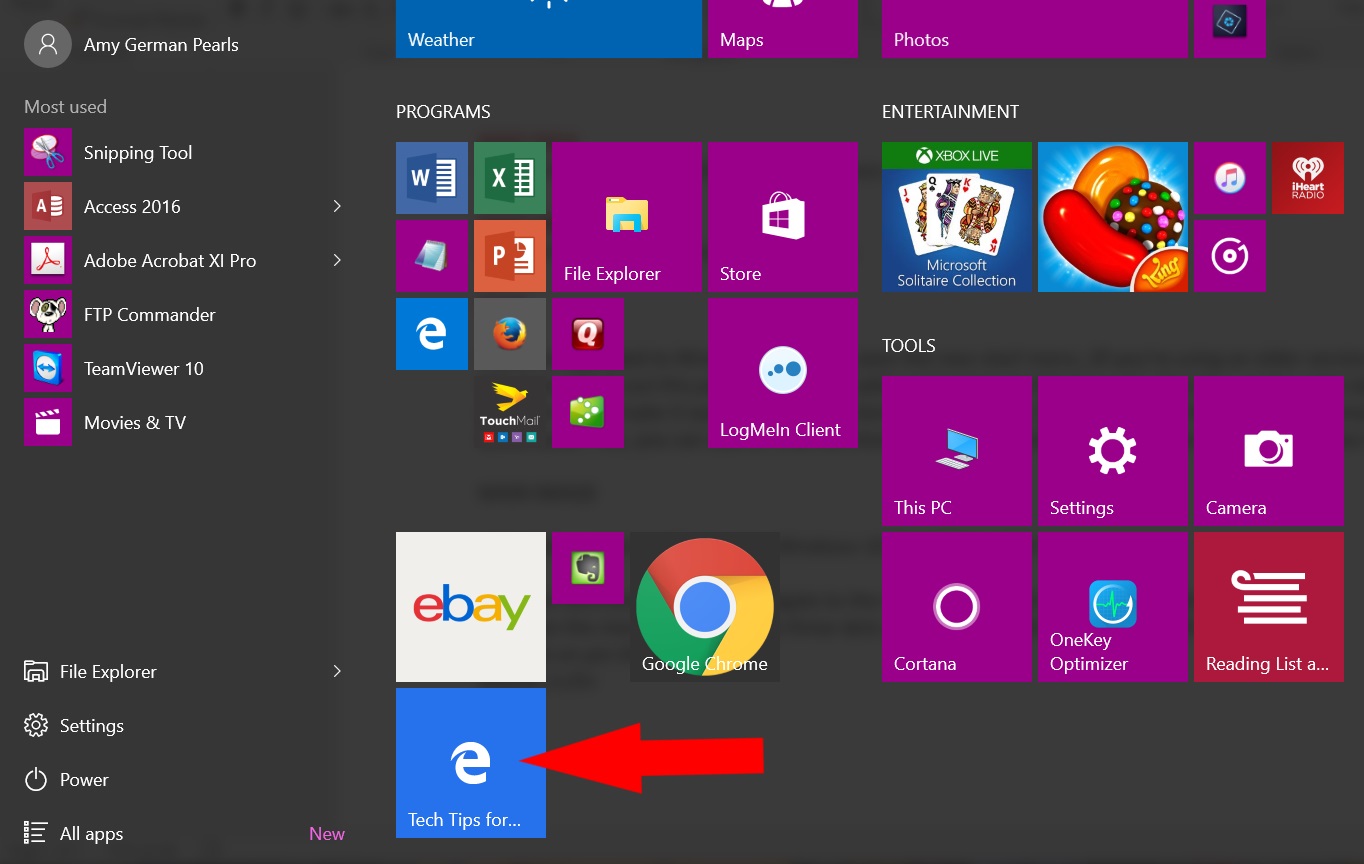
Task: Launch the Firefox tile
Action: coord(510,334)
